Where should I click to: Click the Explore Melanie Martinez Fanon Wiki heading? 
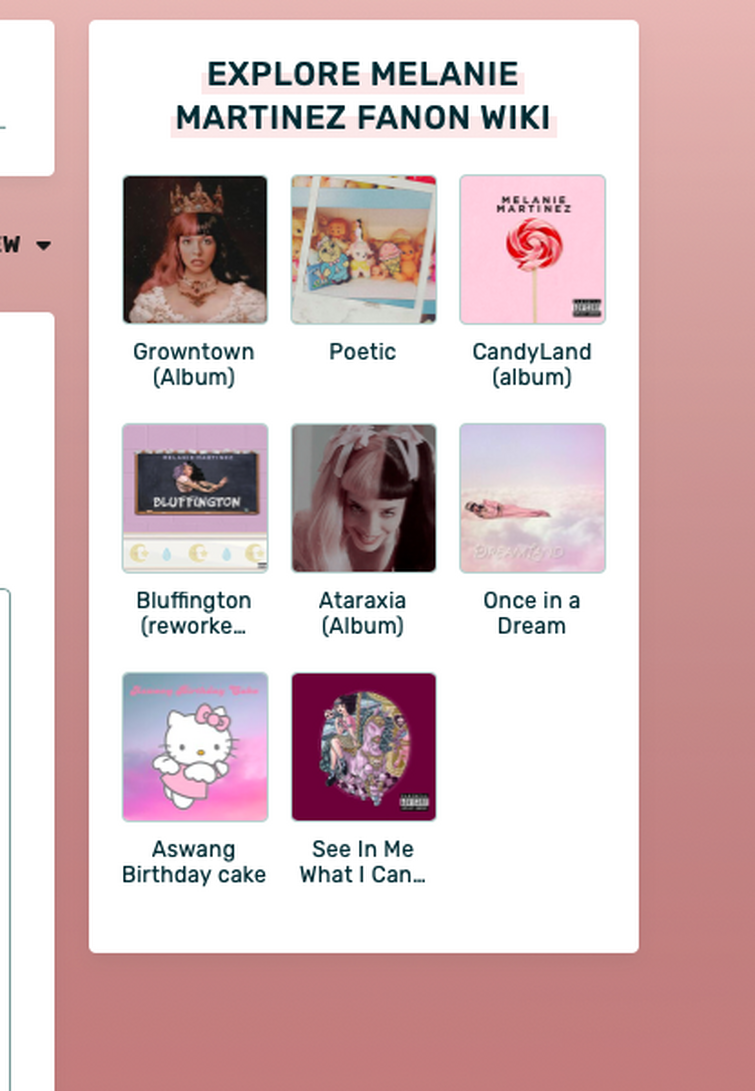click(x=363, y=95)
